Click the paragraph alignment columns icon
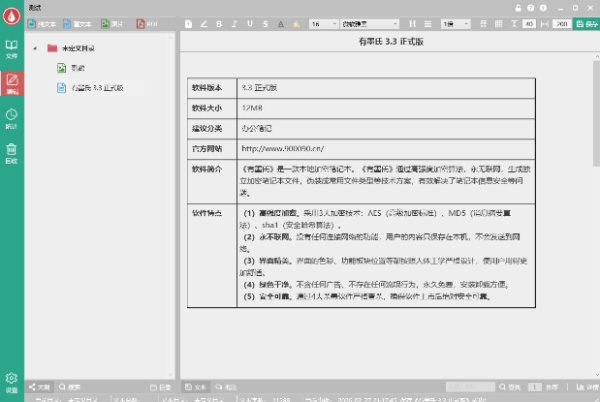Image resolution: width=600 pixels, height=402 pixels. pyautogui.click(x=412, y=24)
